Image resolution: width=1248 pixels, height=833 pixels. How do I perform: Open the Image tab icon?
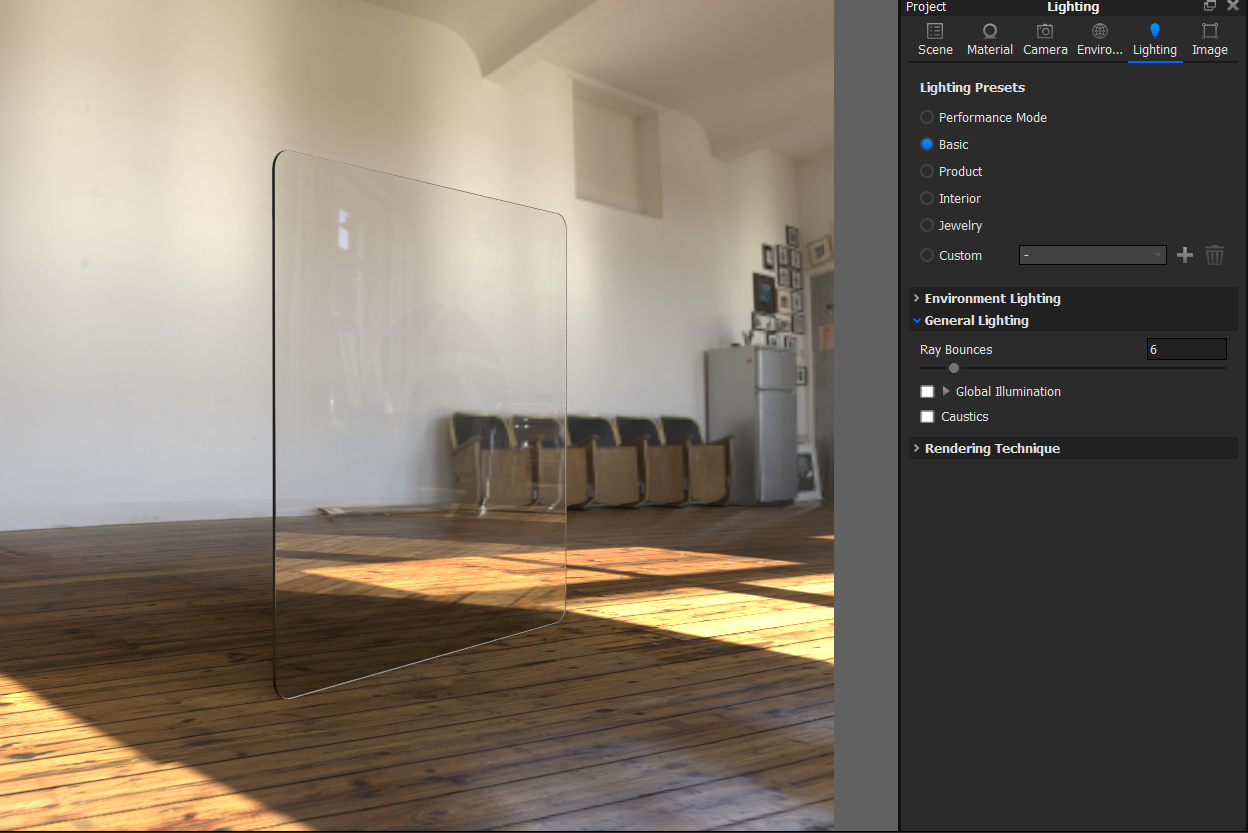(1210, 31)
